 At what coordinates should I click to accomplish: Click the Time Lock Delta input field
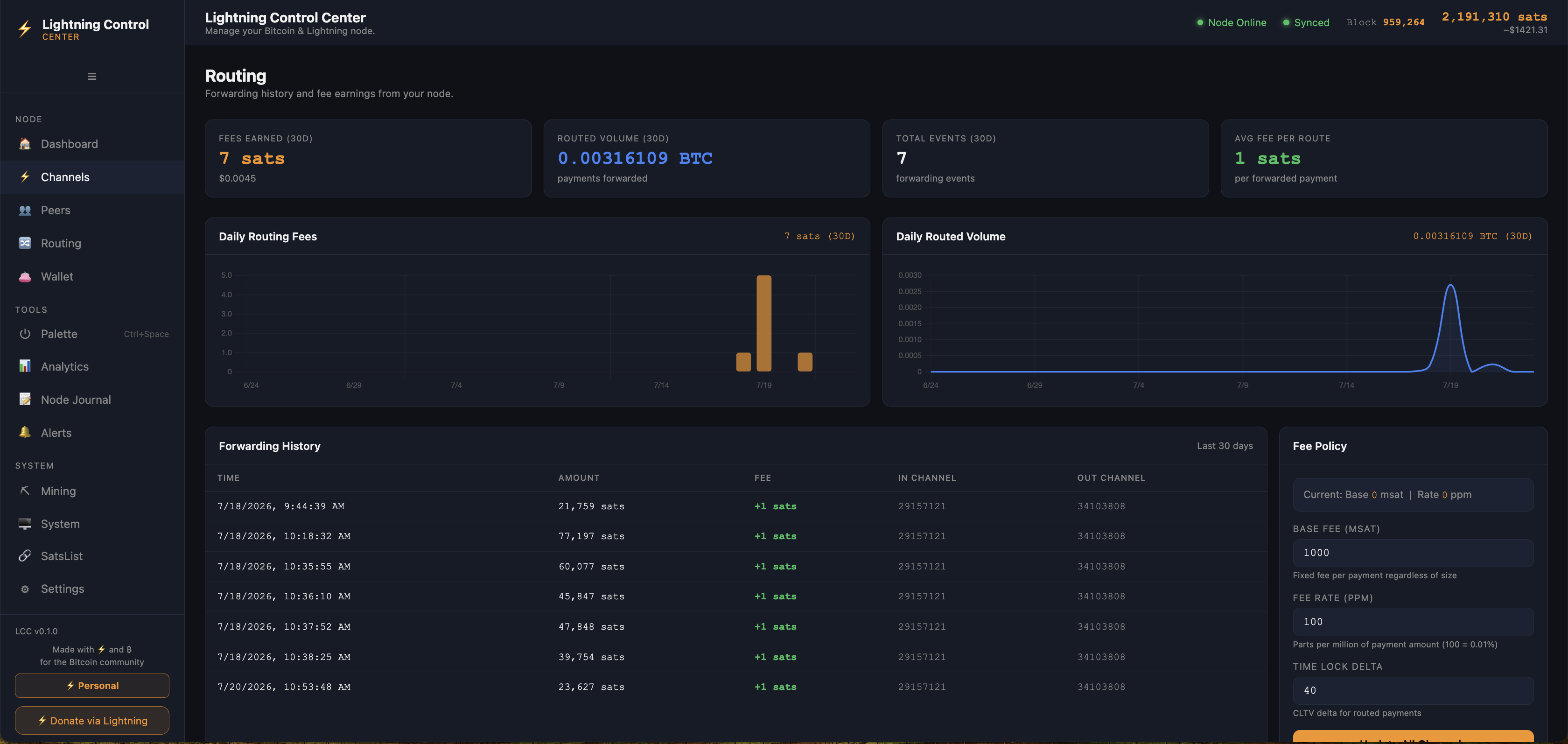pyautogui.click(x=1413, y=690)
